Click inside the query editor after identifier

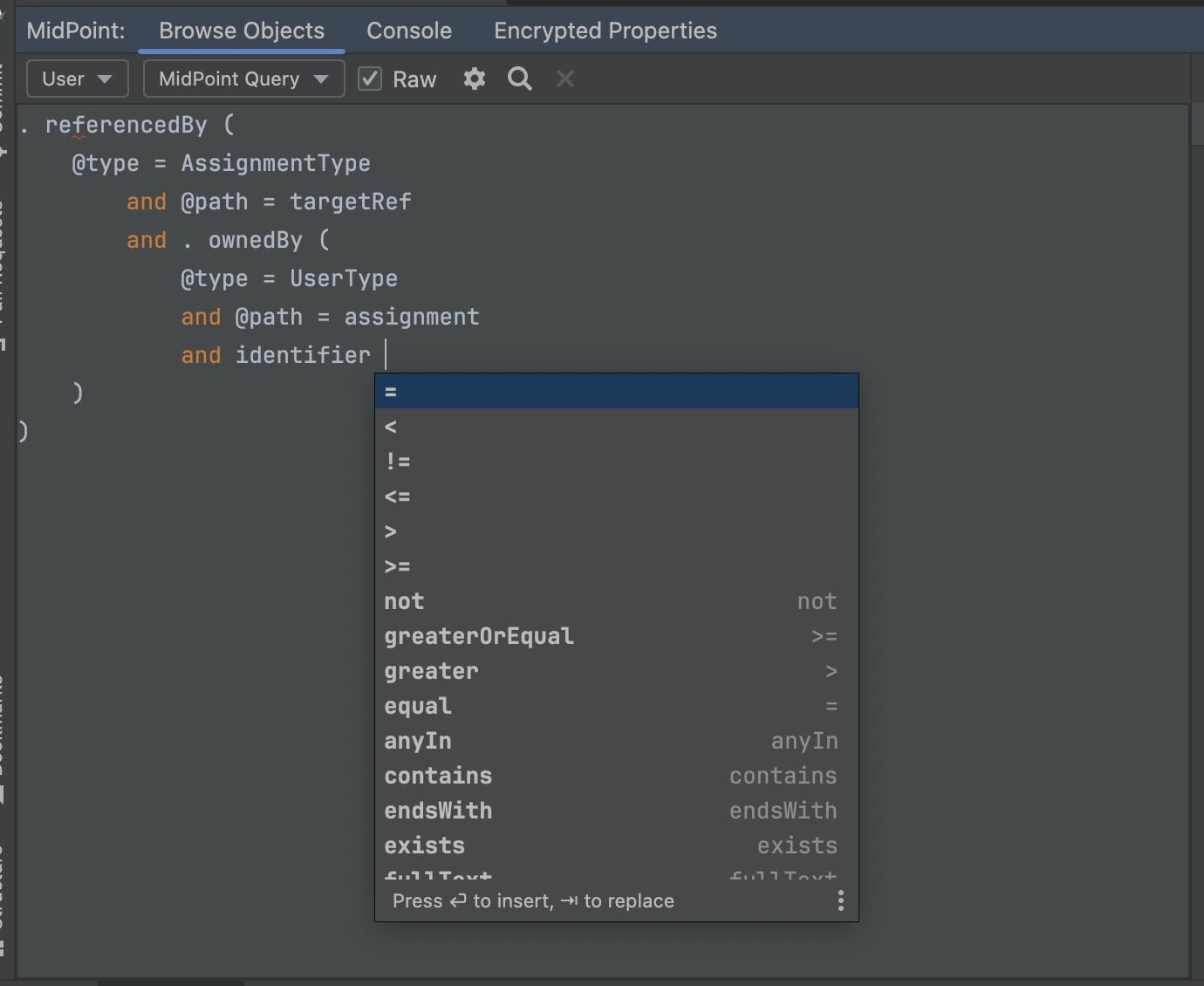[388, 354]
